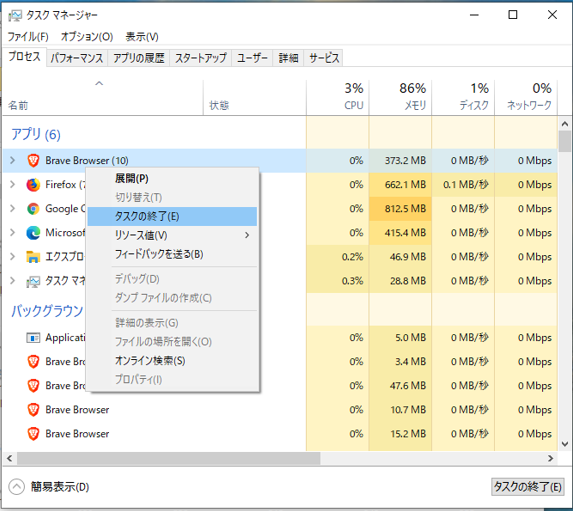This screenshot has width=573, height=511.
Task: Sort by the 状態 column header
Action: coord(255,97)
